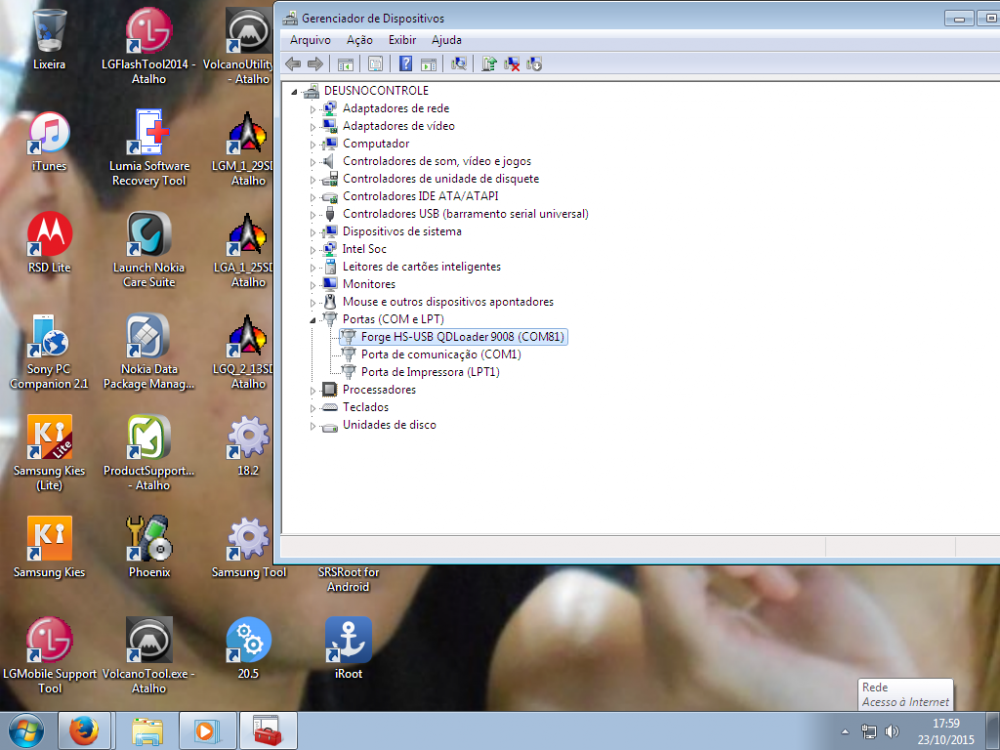The width and height of the screenshot is (1000, 750).
Task: Click the red toolbox taskbar button
Action: pyautogui.click(x=268, y=731)
